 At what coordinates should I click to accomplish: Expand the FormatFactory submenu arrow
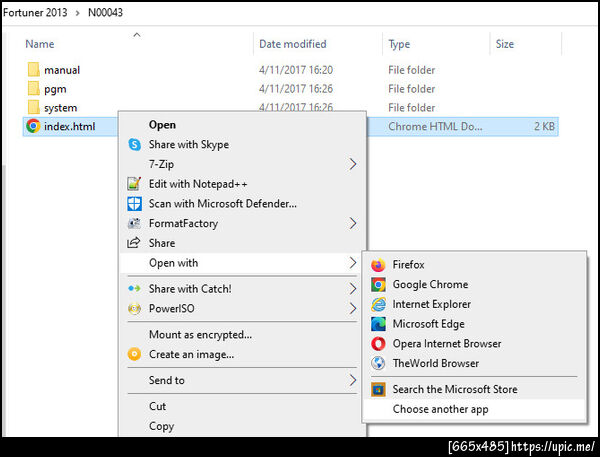pyautogui.click(x=352, y=223)
